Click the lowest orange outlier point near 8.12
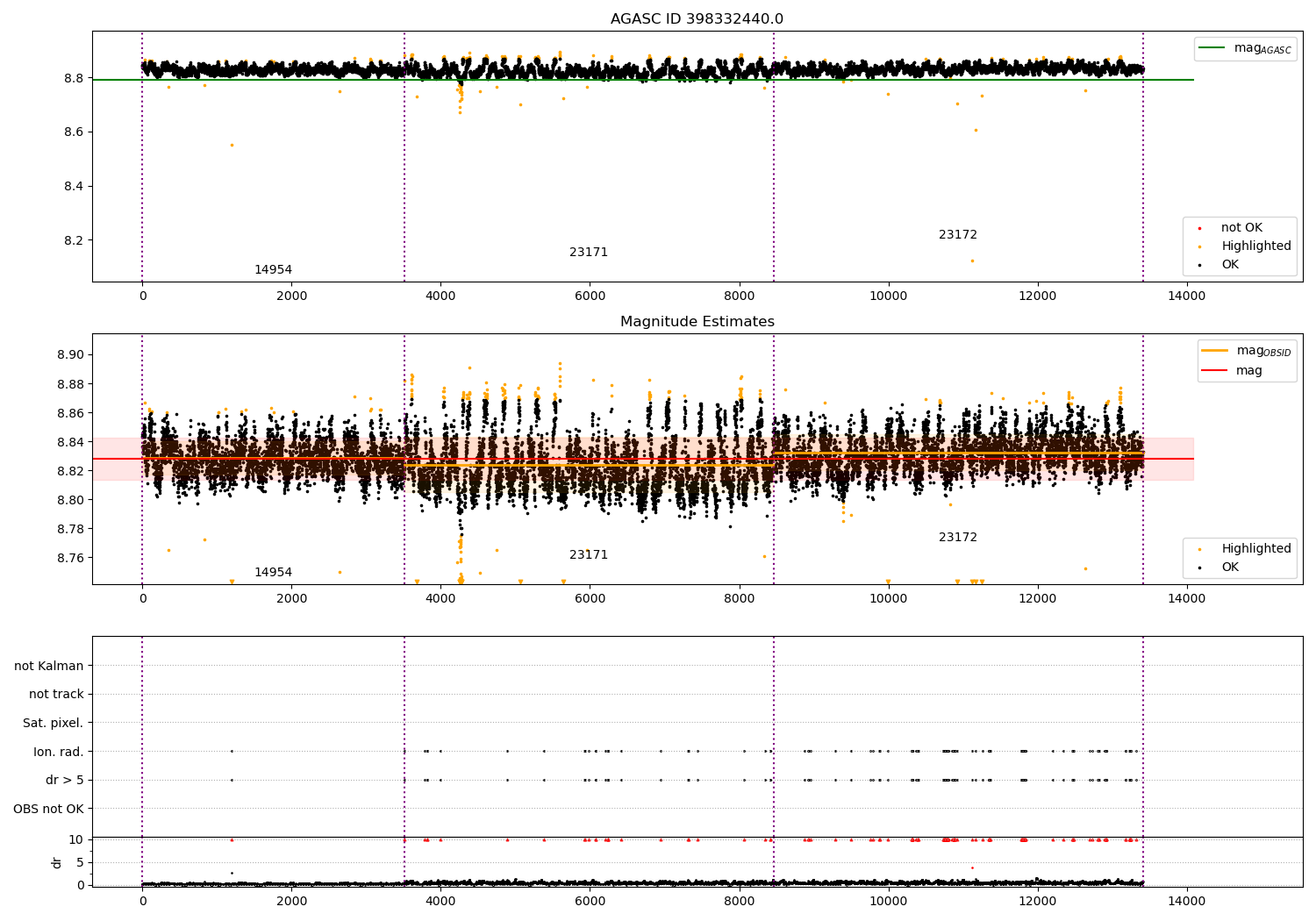The image size is (1316, 921). click(971, 261)
